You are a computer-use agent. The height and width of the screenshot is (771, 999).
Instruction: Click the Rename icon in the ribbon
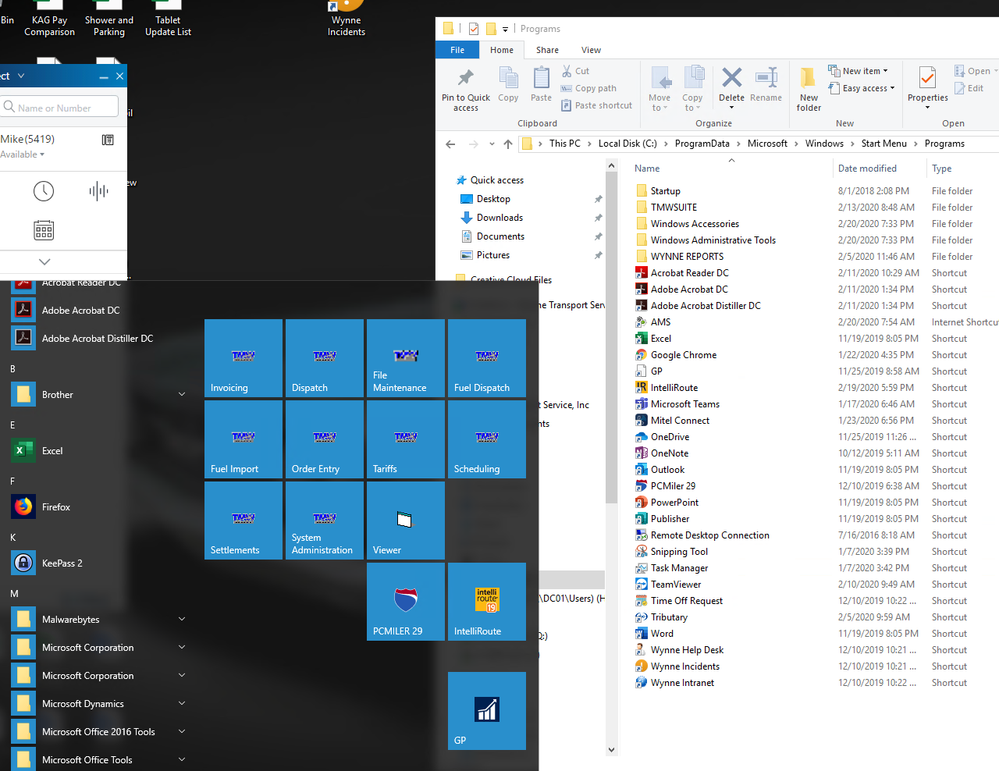pyautogui.click(x=766, y=78)
